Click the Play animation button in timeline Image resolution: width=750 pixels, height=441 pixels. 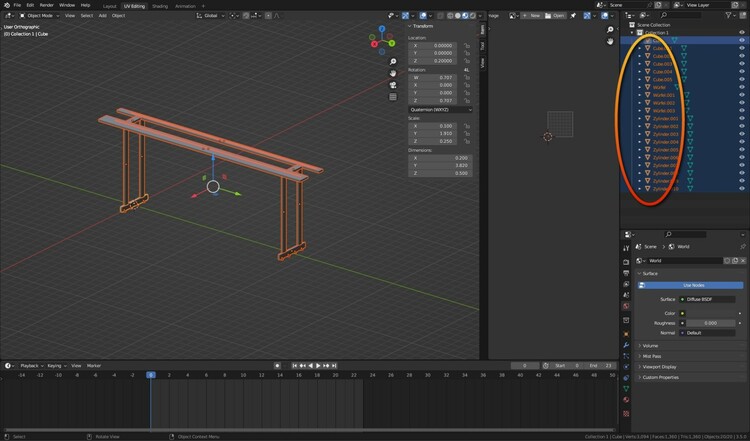tap(318, 366)
